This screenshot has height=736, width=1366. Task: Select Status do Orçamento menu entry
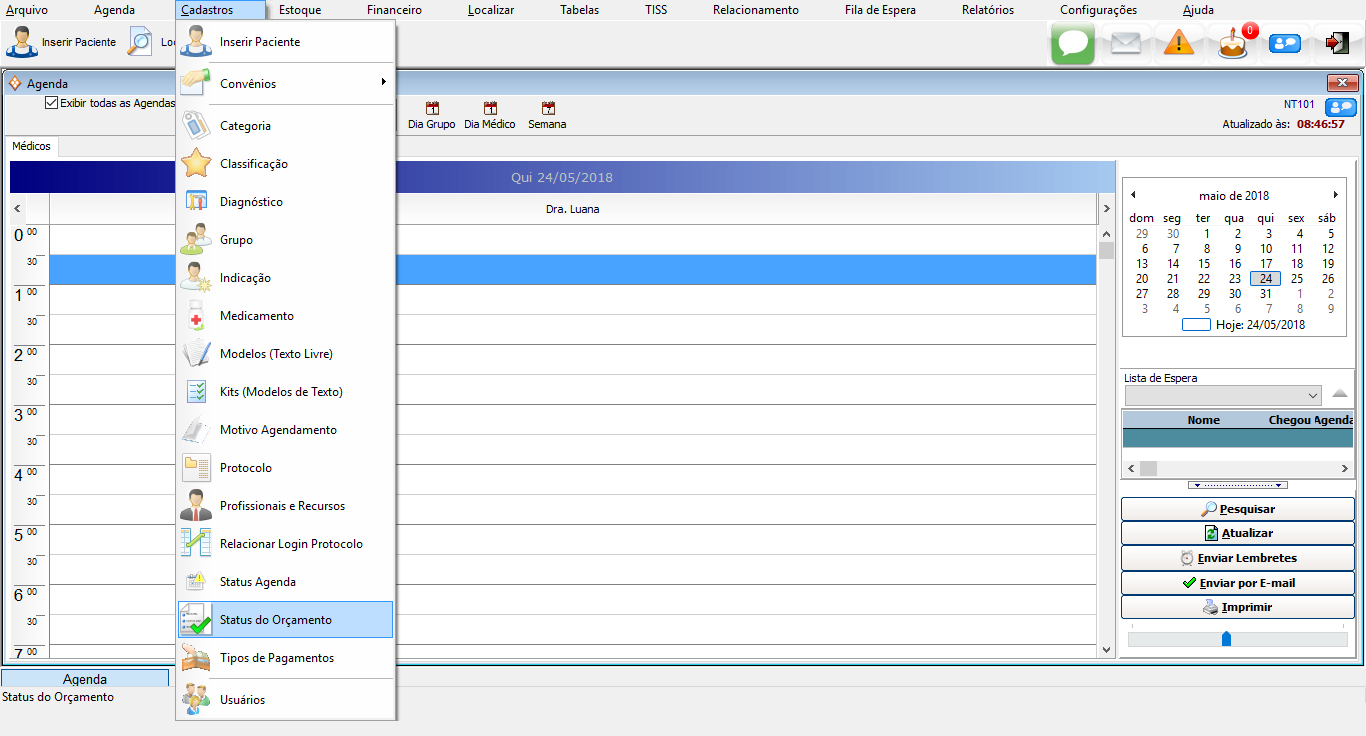285,620
